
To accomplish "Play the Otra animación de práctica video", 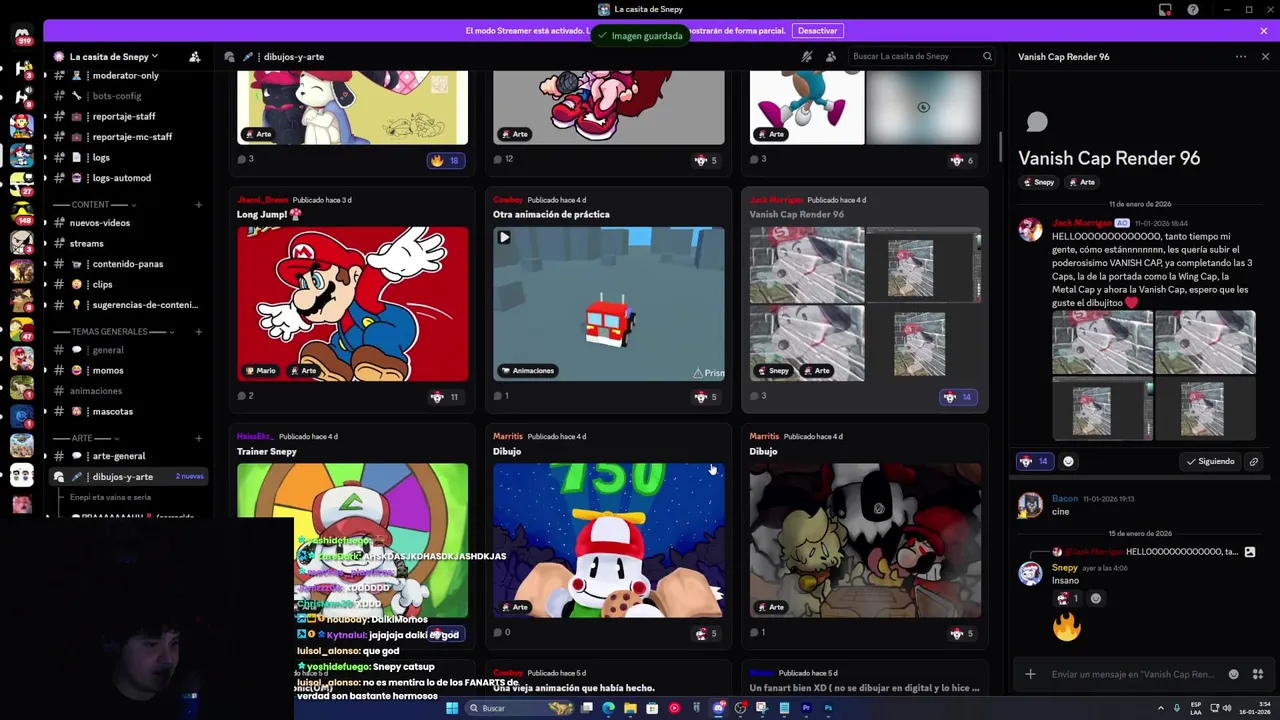I will click(504, 238).
